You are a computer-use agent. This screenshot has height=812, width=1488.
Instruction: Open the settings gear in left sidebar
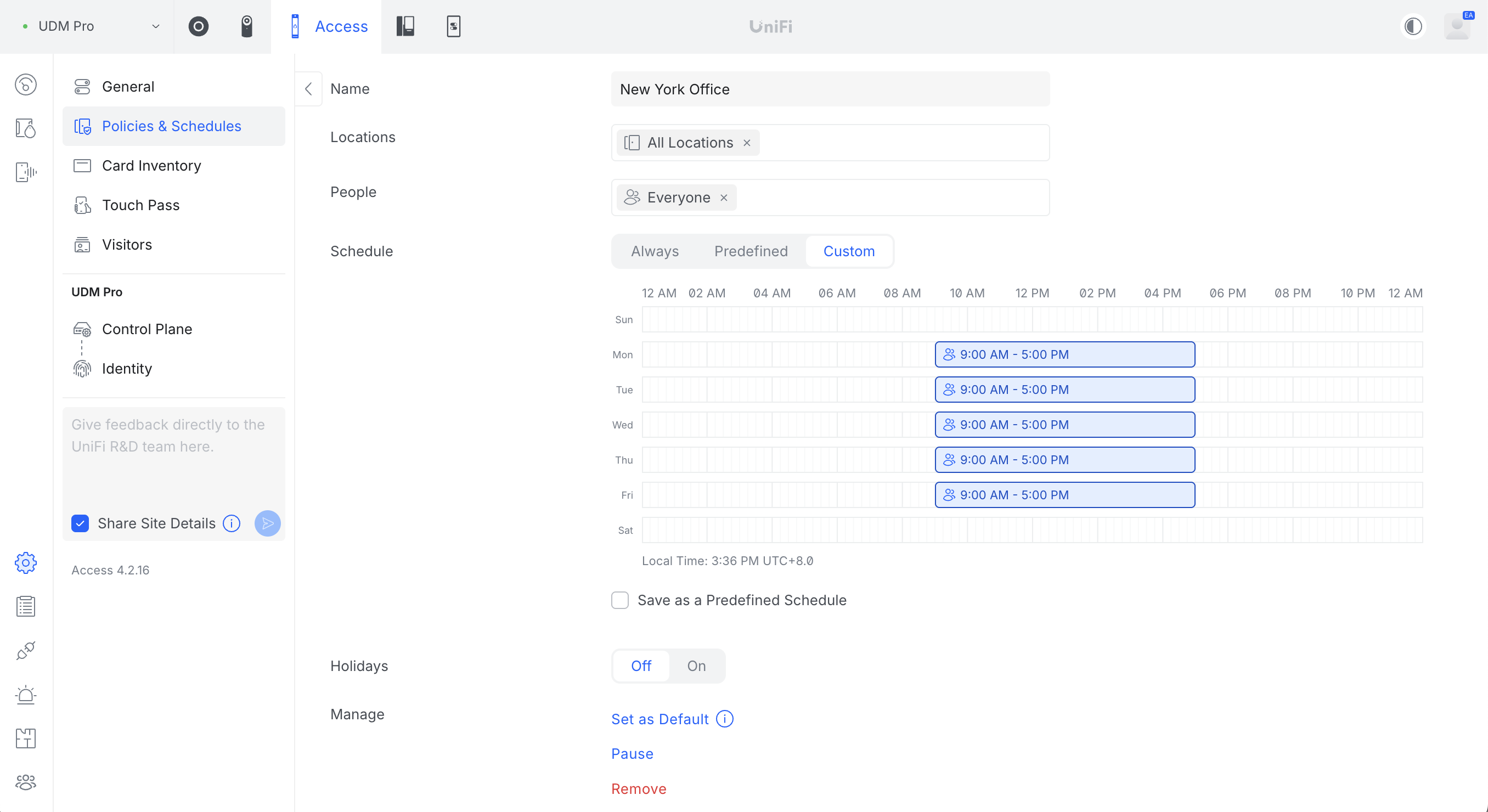(x=25, y=562)
